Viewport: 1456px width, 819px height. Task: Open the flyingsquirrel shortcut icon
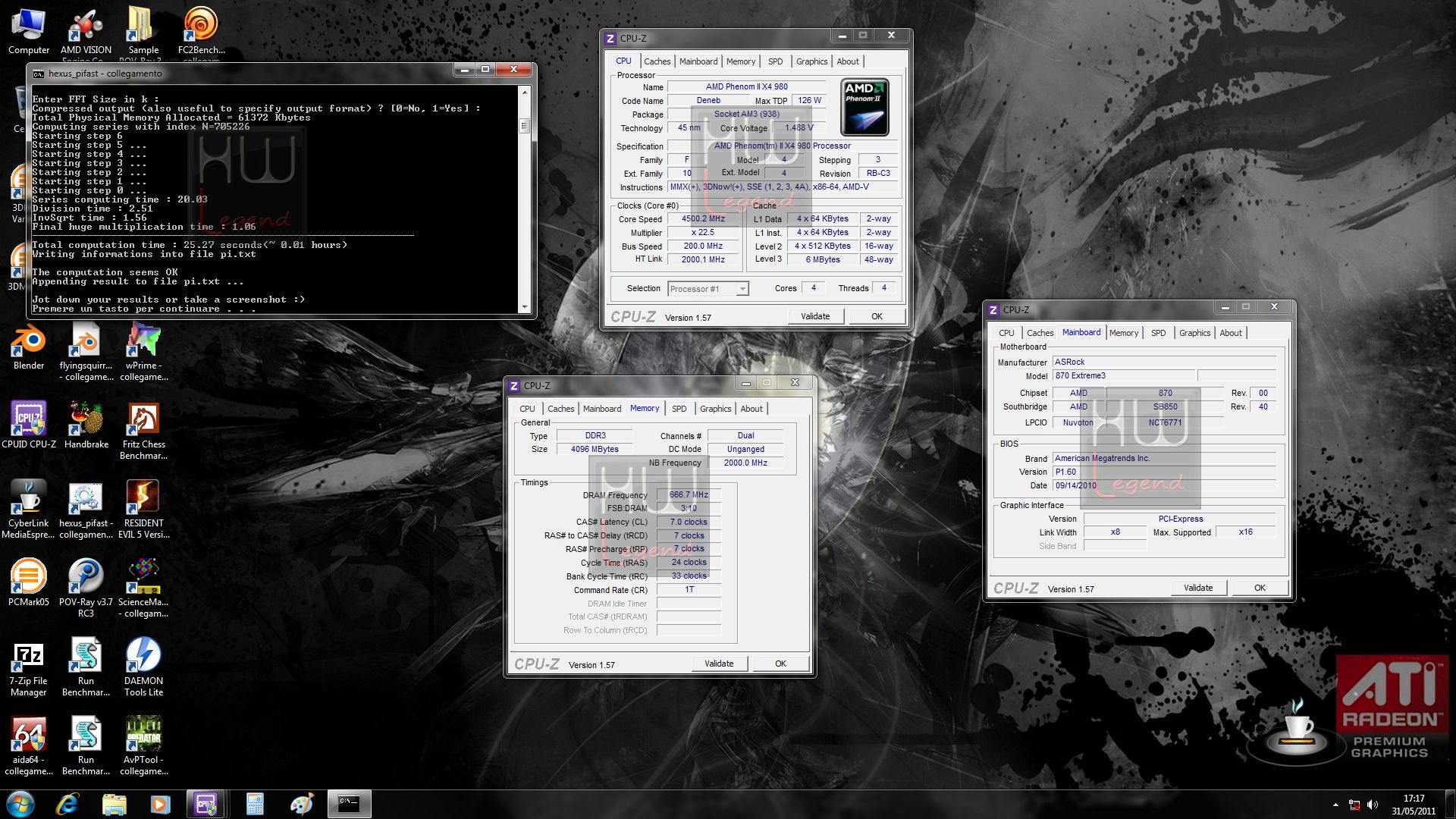point(86,351)
